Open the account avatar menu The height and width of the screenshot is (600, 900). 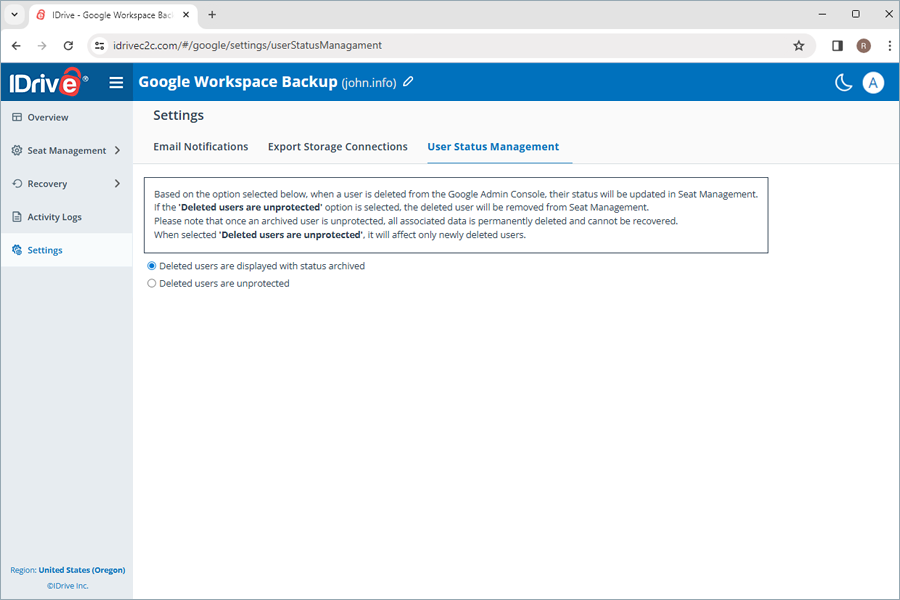873,83
